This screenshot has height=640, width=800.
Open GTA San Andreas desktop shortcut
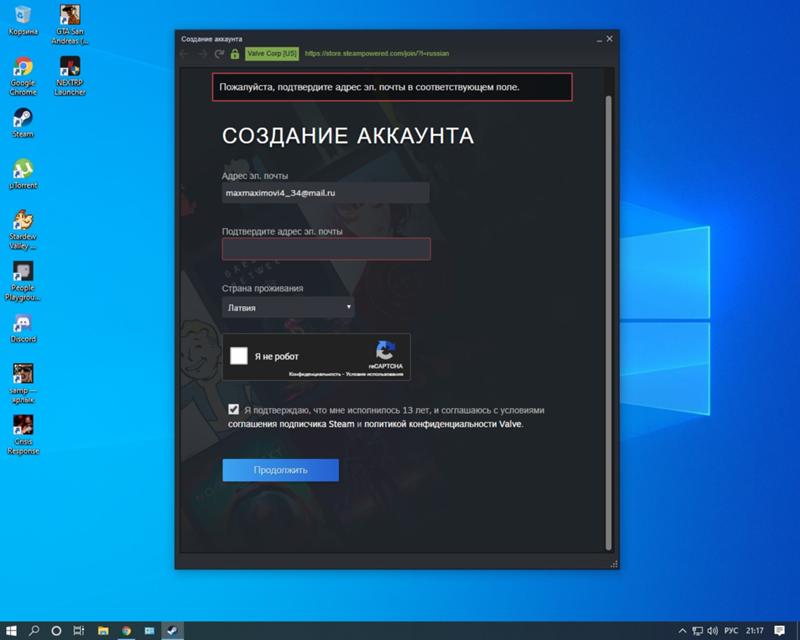(x=70, y=24)
